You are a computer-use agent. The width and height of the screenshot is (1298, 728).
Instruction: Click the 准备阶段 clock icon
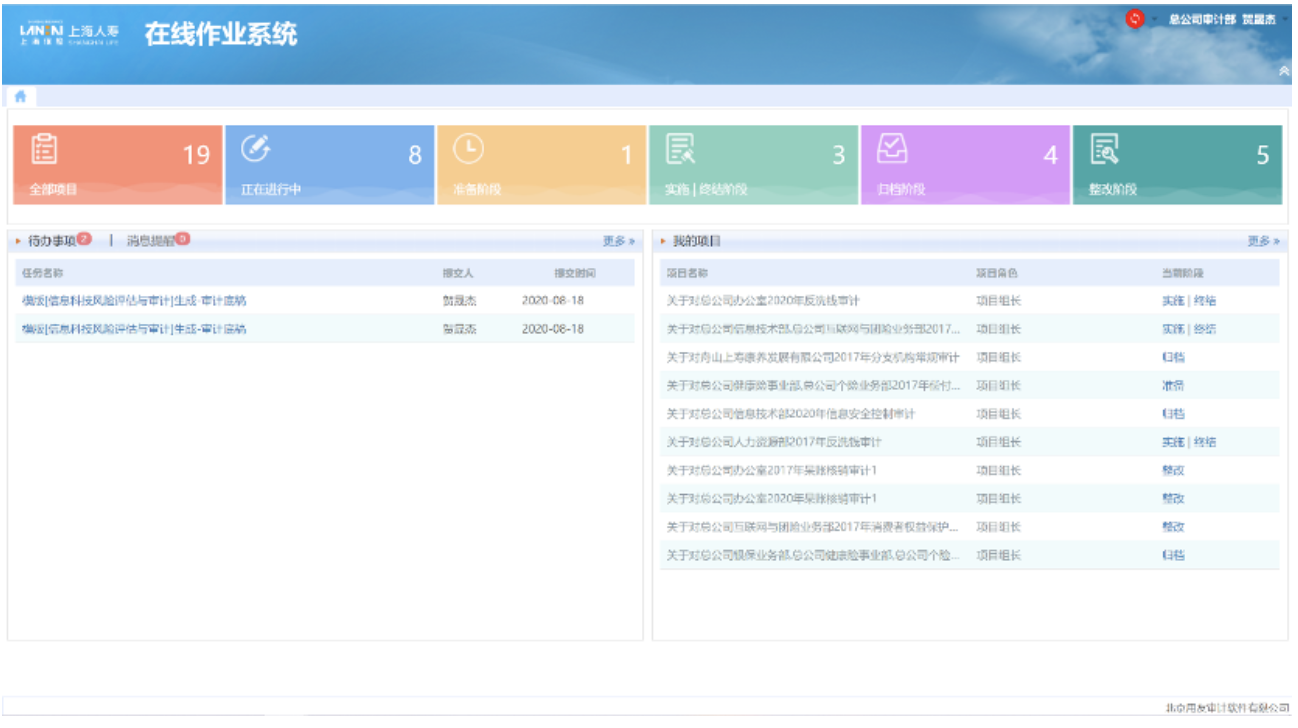pos(468,149)
